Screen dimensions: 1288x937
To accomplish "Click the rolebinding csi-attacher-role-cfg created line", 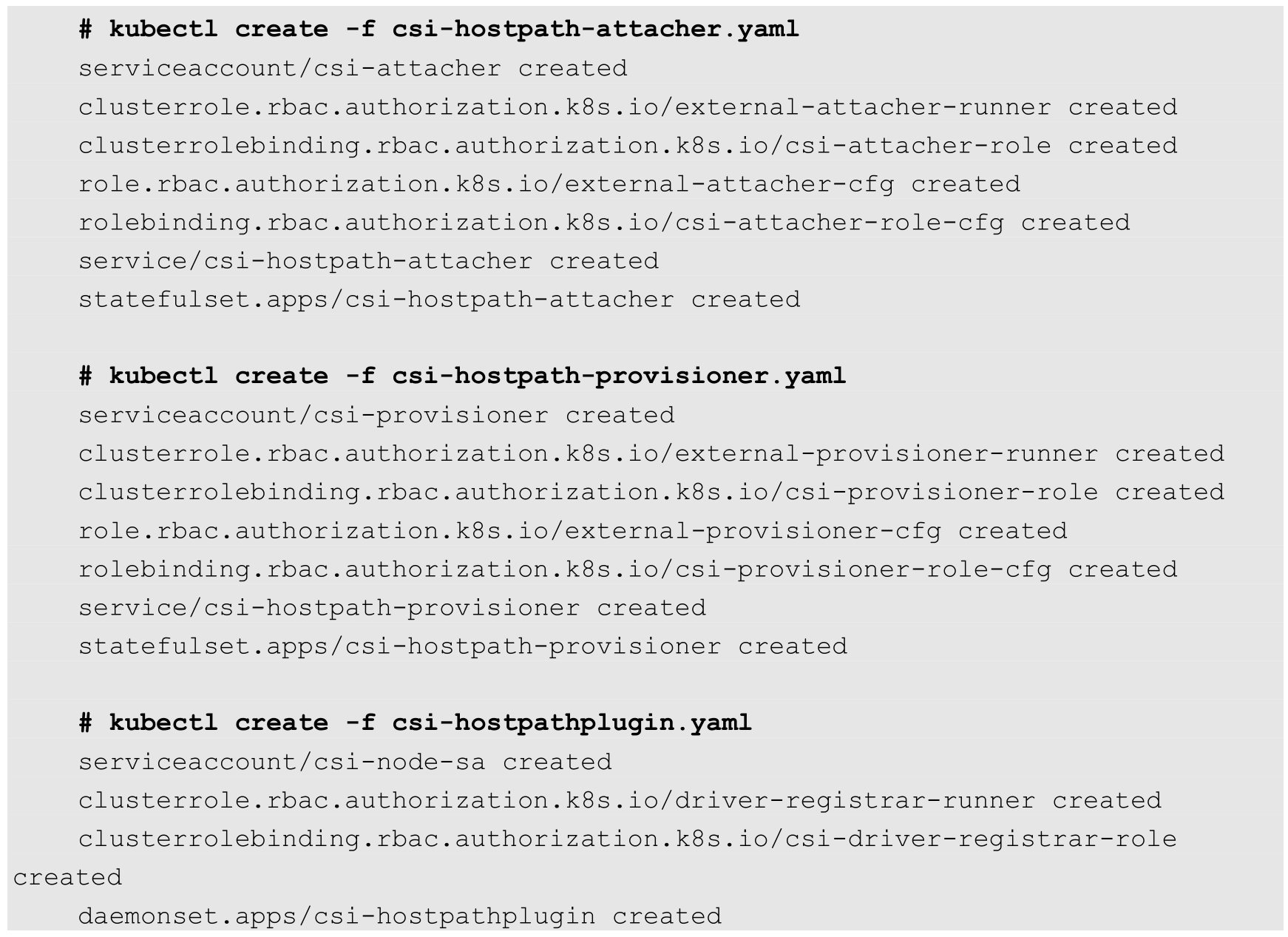I will pos(604,223).
